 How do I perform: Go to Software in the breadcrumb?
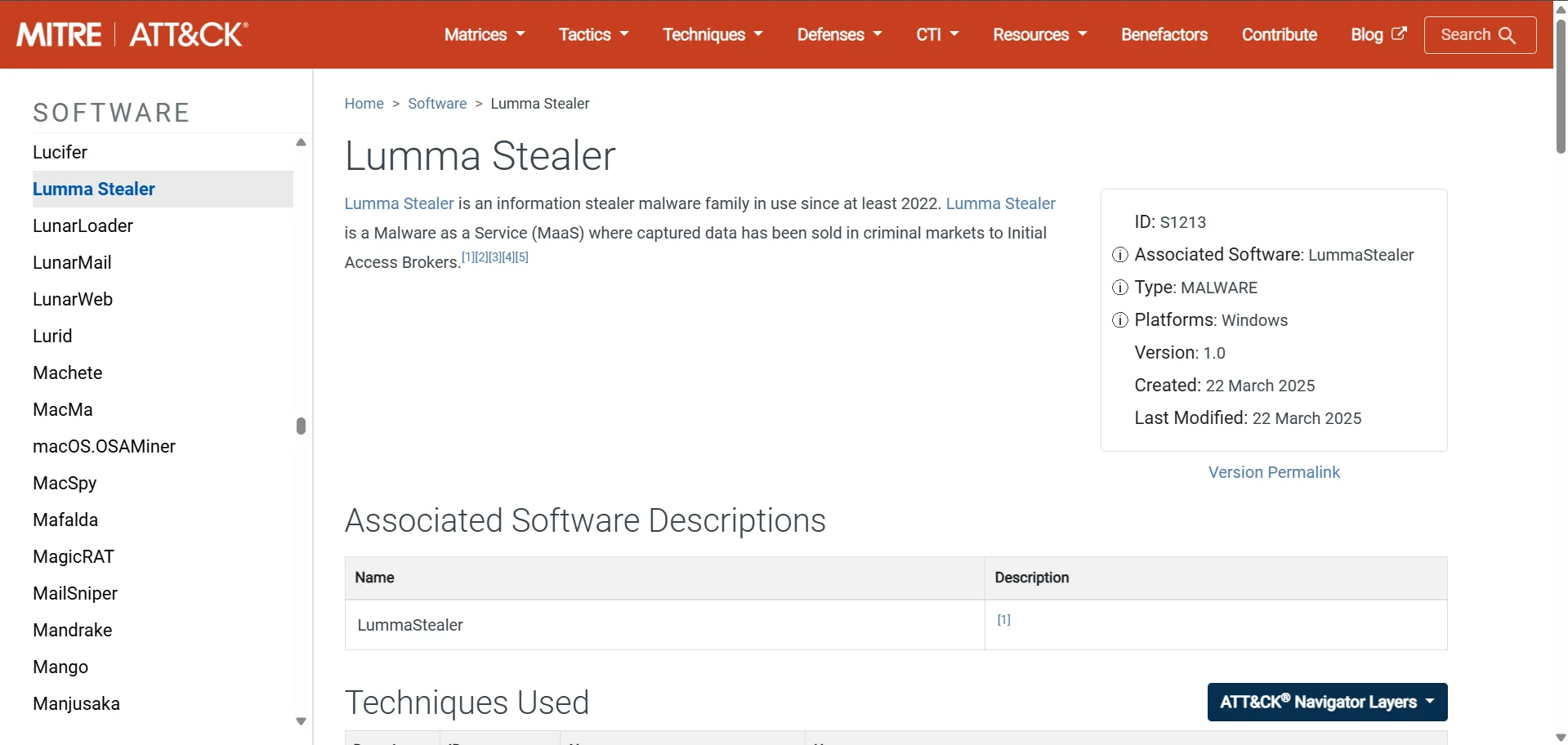[x=437, y=104]
